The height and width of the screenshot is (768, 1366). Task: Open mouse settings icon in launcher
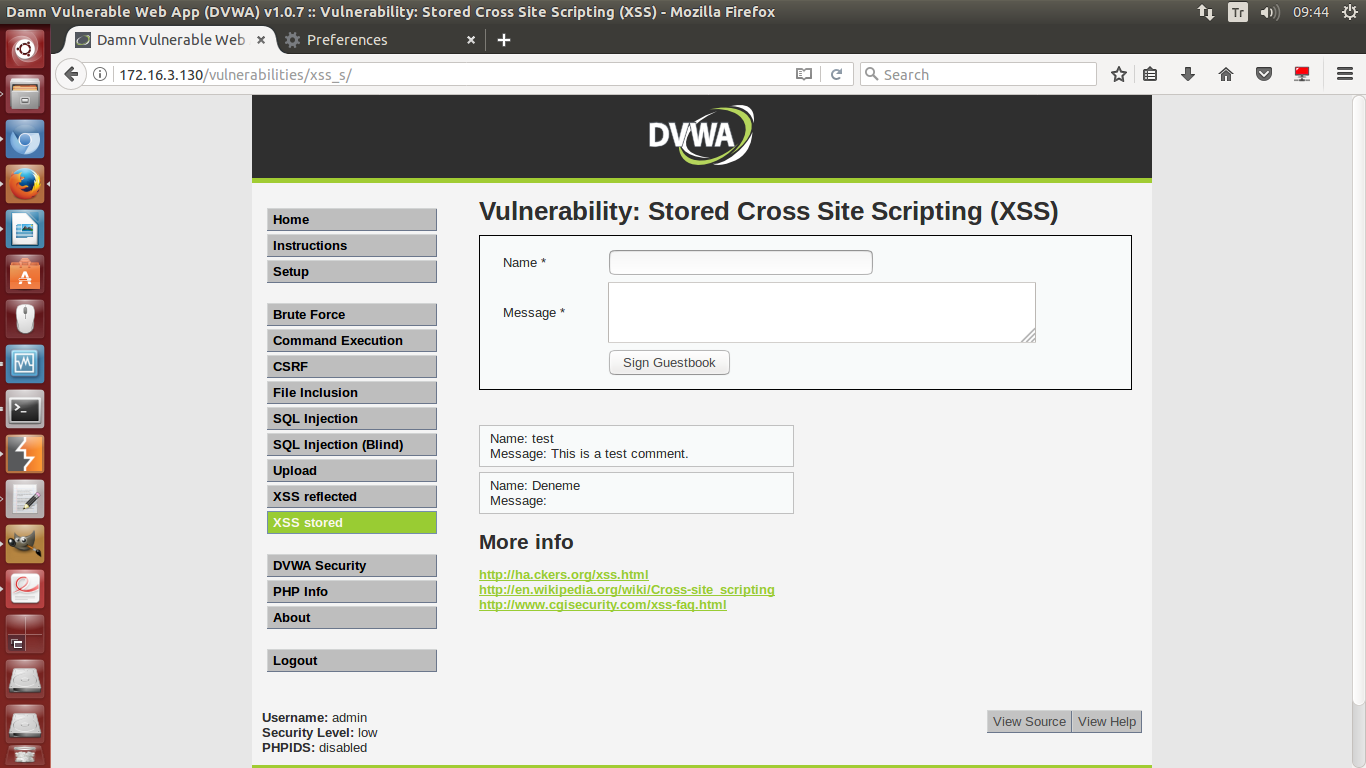click(25, 319)
